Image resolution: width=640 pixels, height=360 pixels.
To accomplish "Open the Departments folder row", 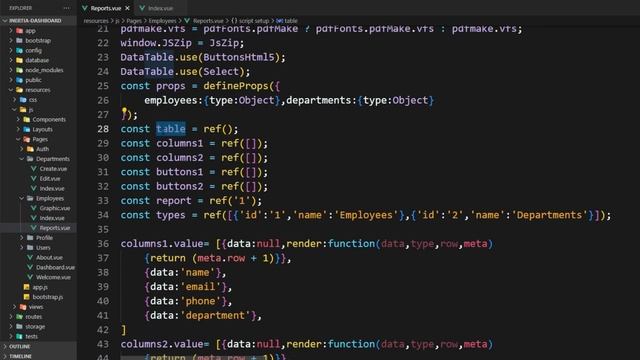I will pyautogui.click(x=38, y=159).
